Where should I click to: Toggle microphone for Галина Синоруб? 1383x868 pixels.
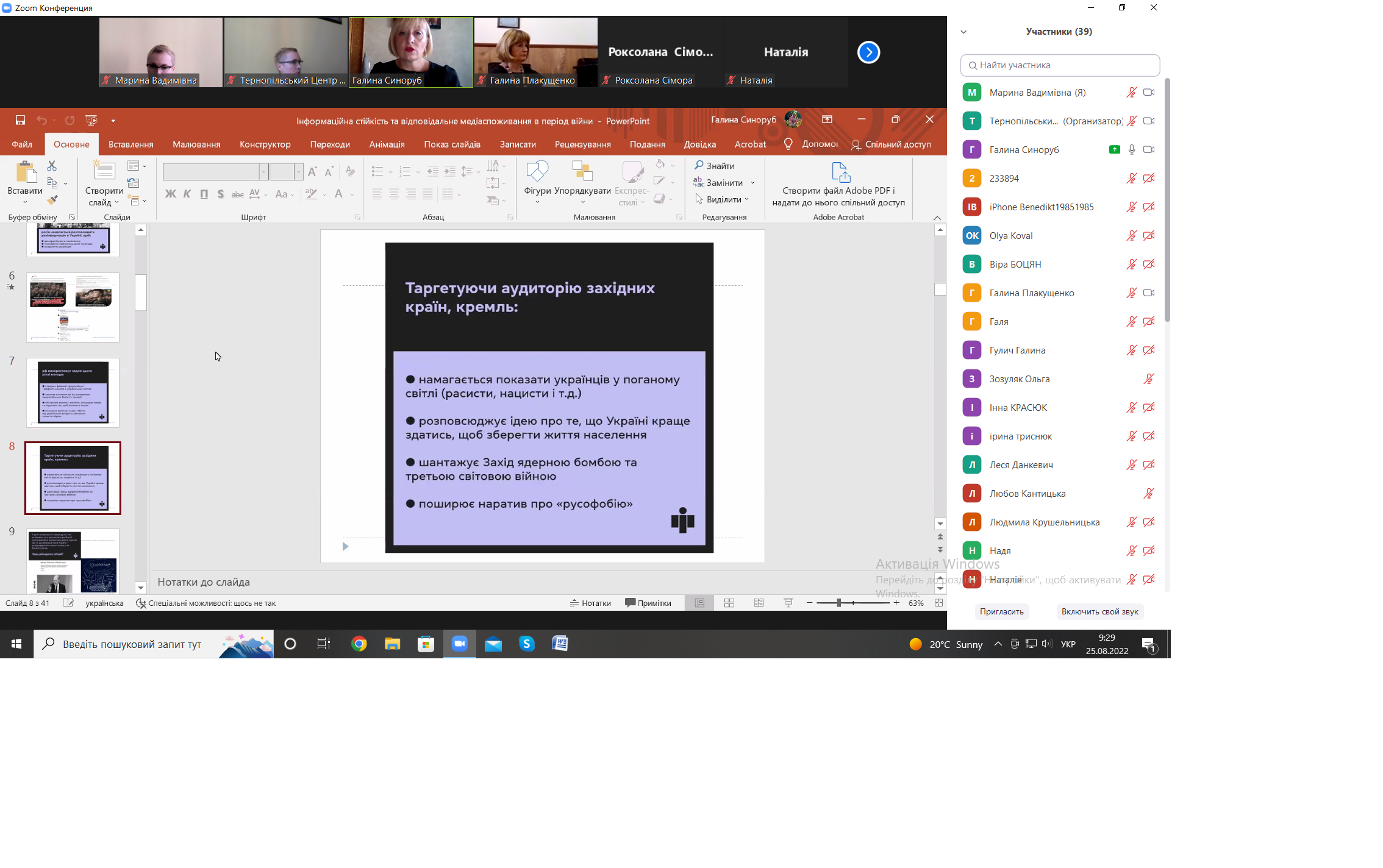1132,149
